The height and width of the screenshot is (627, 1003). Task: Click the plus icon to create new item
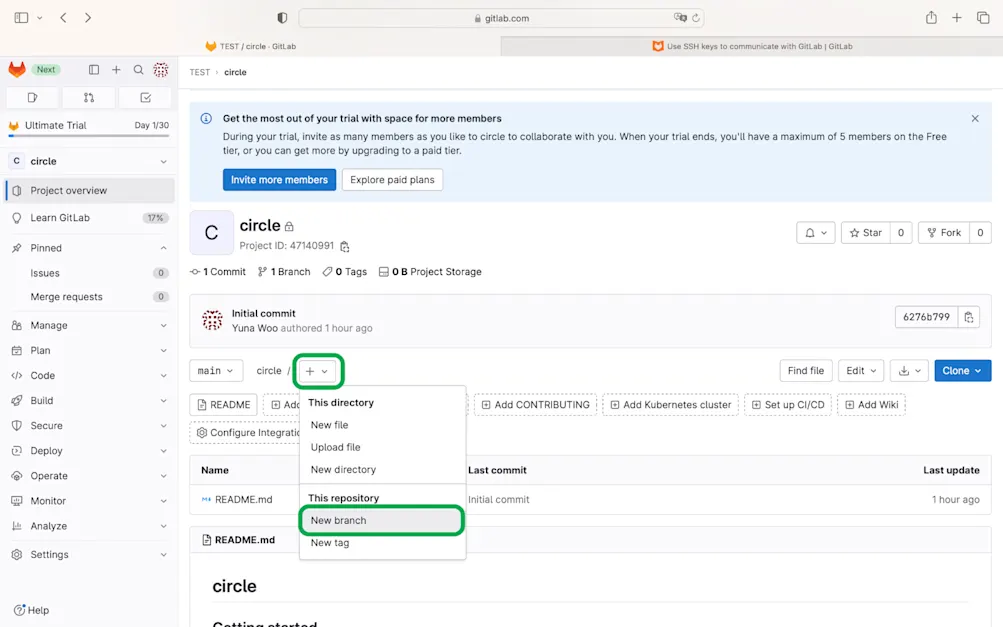116,69
